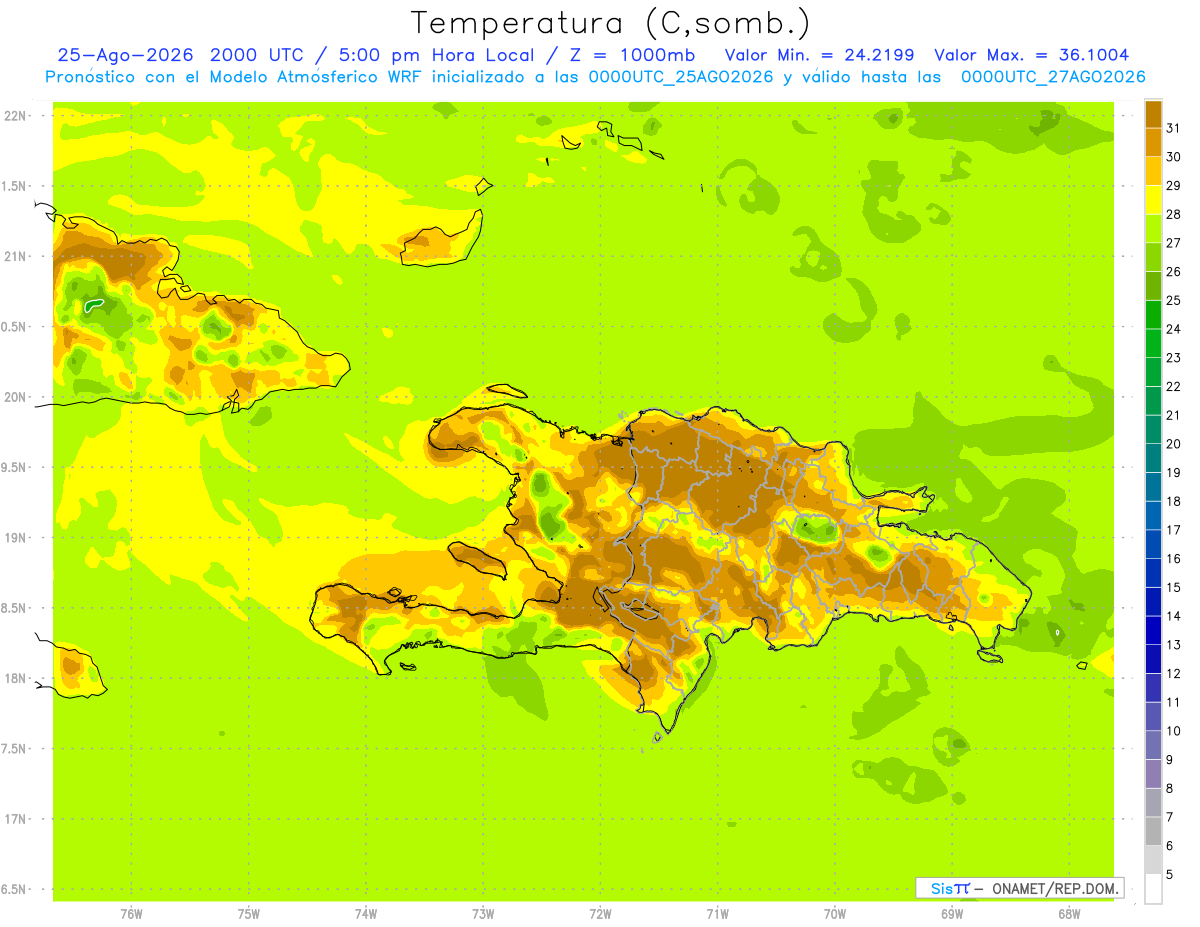Click the color scale number "6"
The width and height of the screenshot is (1200, 927).
coord(1170,846)
